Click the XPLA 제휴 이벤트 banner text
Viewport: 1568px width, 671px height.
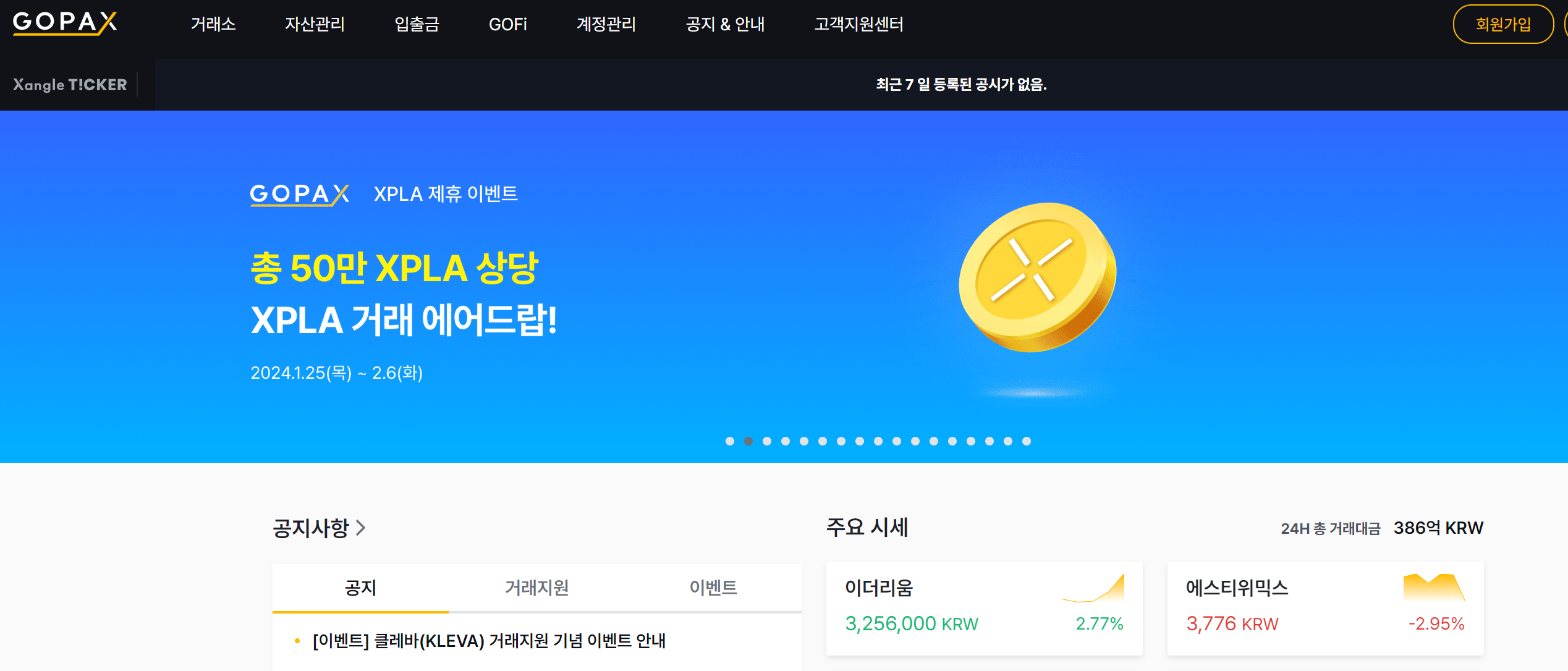(446, 194)
